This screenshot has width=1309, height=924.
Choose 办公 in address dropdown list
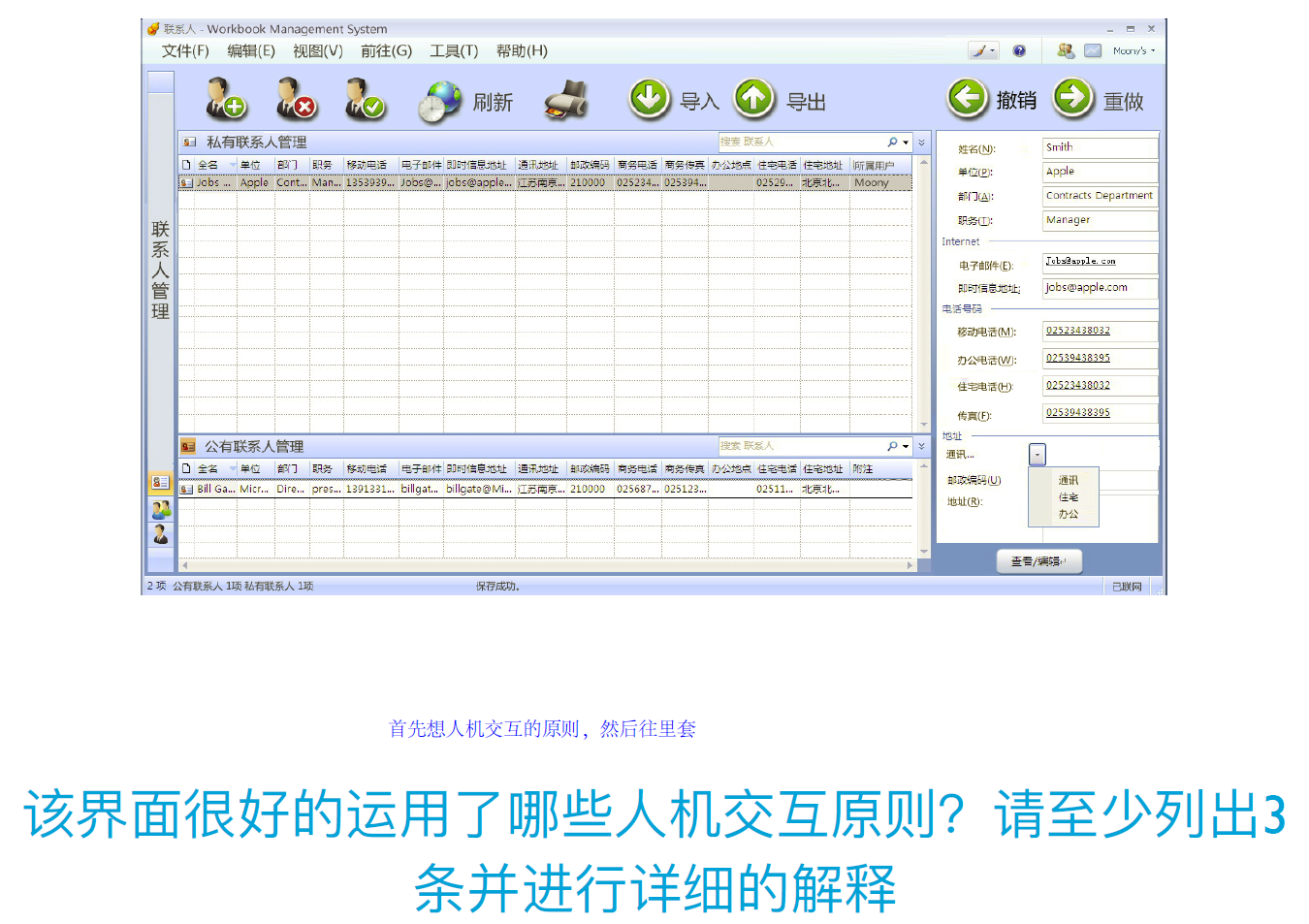tap(1068, 514)
